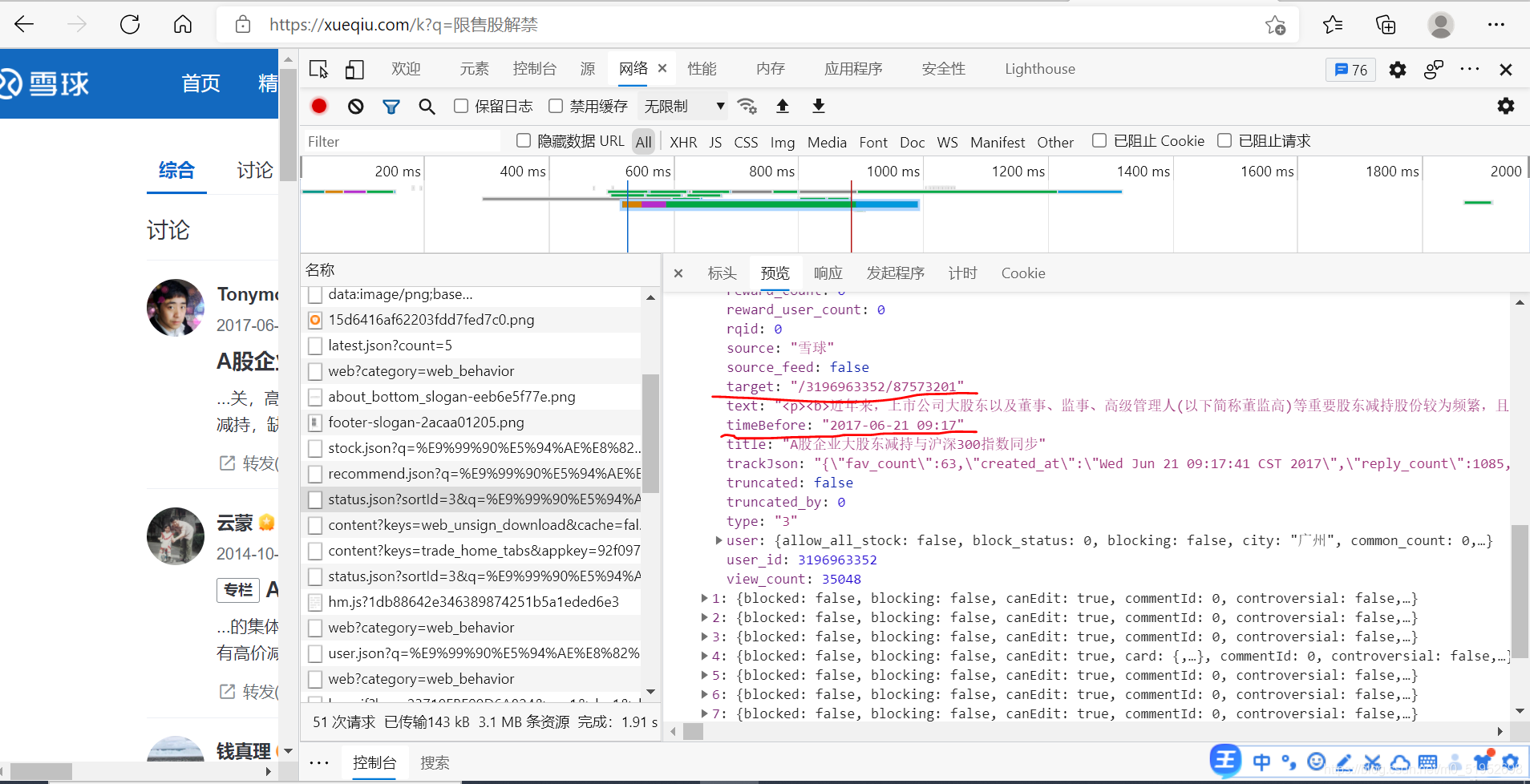
Task: Reload the page with the refresh icon
Action: click(x=130, y=25)
